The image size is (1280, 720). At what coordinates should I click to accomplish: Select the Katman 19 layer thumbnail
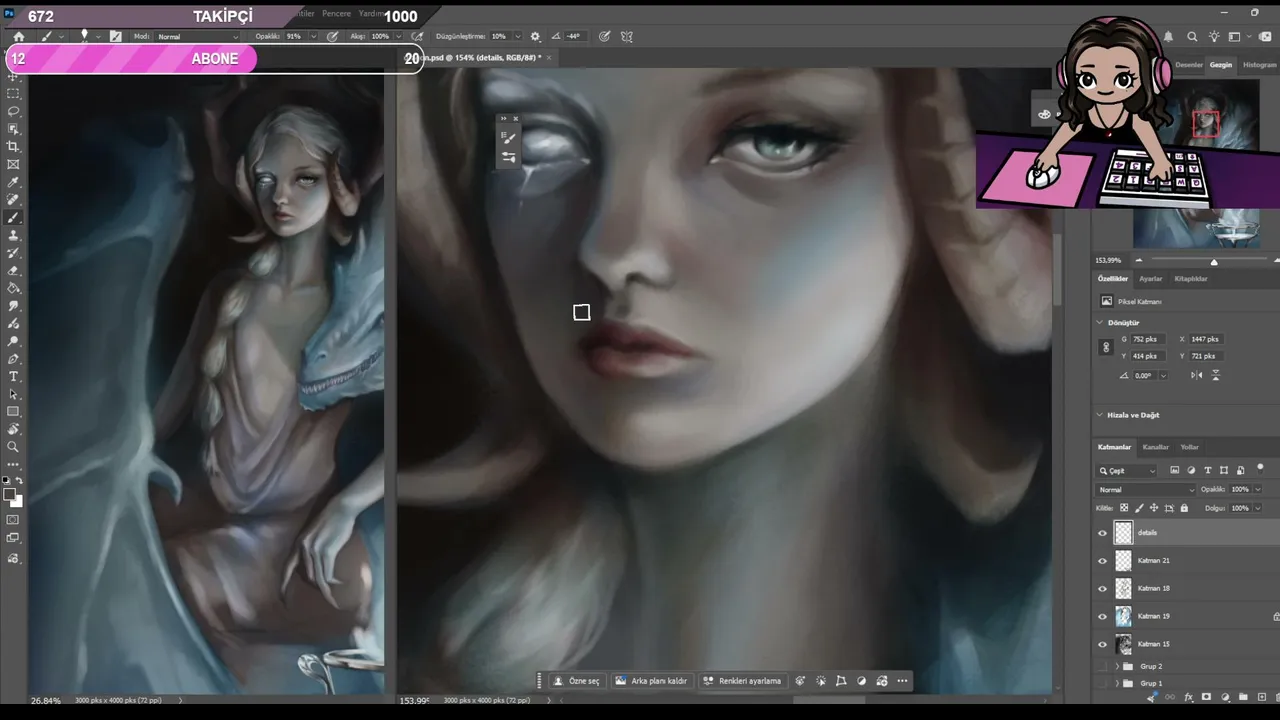pos(1123,616)
